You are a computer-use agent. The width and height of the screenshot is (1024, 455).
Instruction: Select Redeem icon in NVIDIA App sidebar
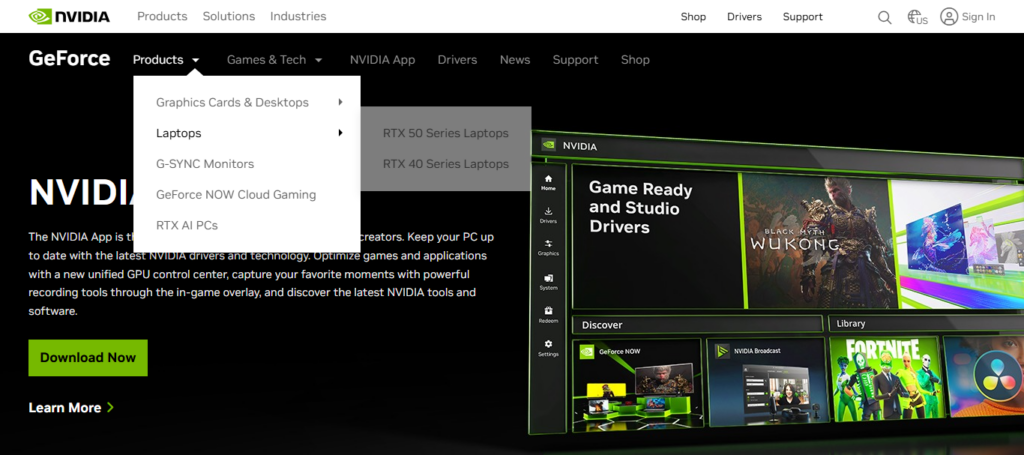click(x=548, y=311)
